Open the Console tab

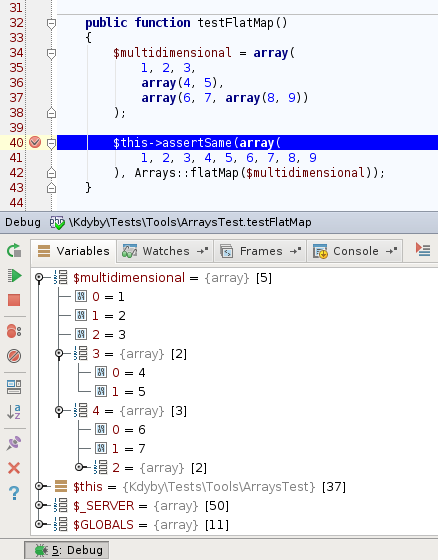pyautogui.click(x=355, y=251)
